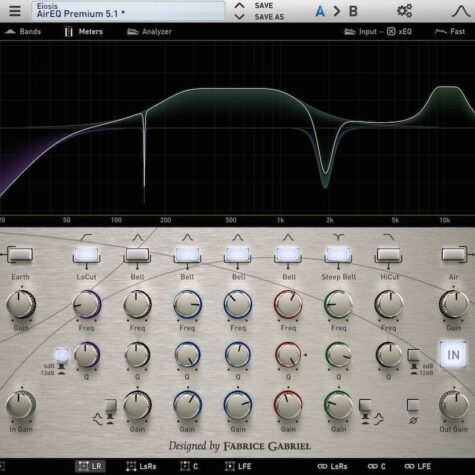Viewport: 475px width, 475px height.
Task: Click the SAVE AS button
Action: (x=269, y=17)
